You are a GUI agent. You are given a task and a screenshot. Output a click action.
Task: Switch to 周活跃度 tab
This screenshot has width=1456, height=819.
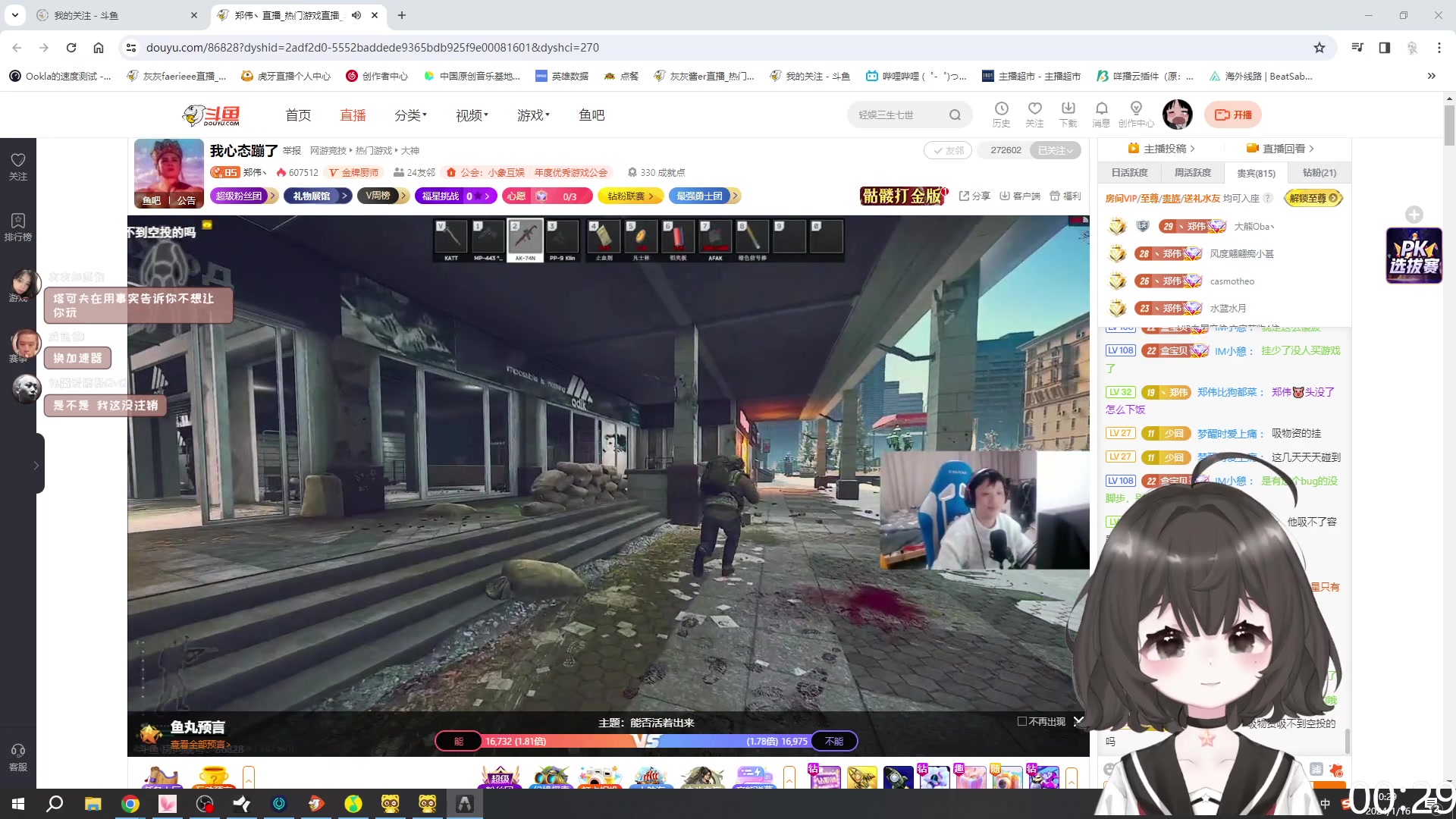point(1193,173)
